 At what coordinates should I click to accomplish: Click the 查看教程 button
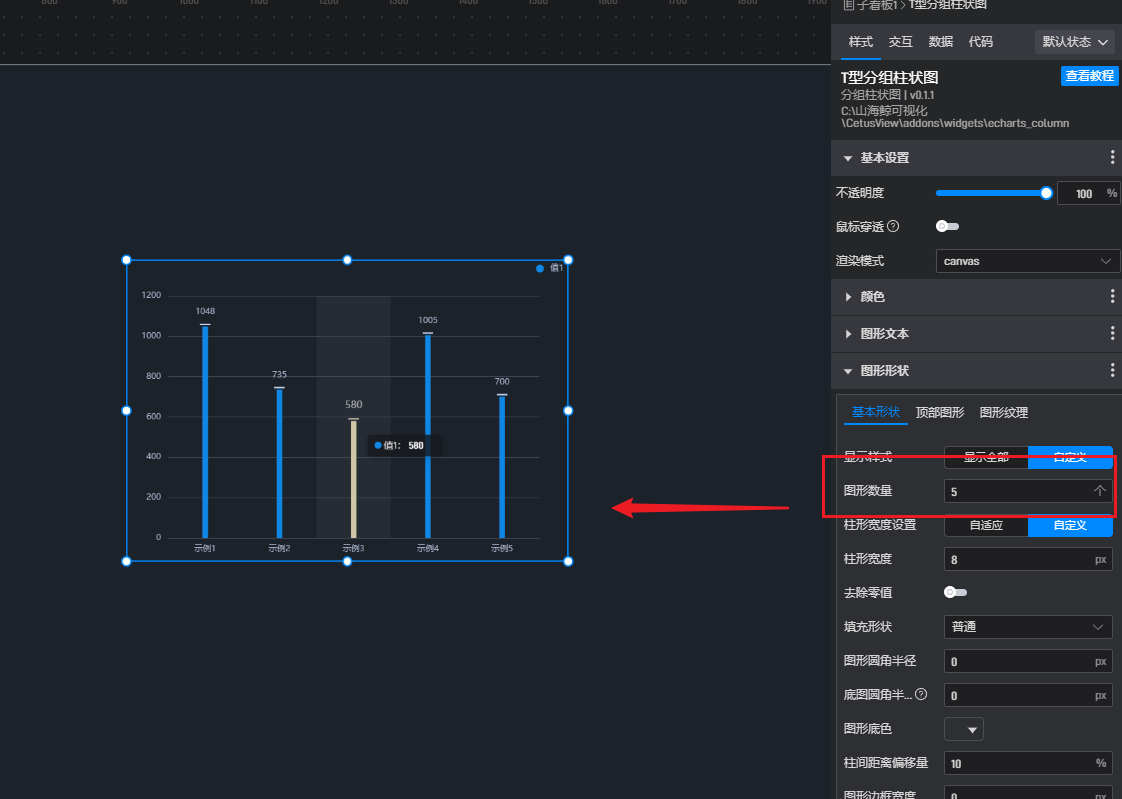[1089, 76]
